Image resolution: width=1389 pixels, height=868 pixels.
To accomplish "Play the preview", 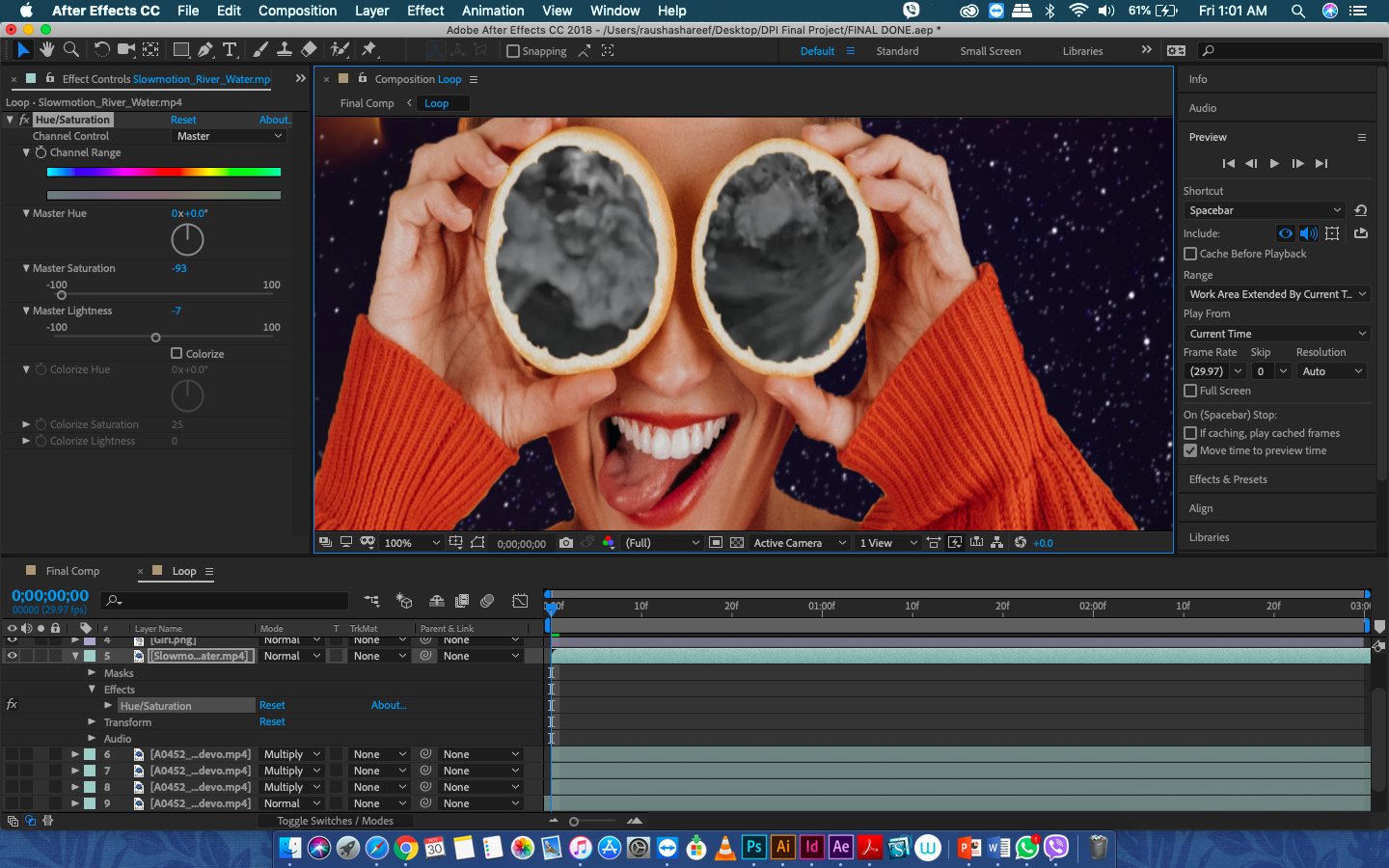I will [1274, 163].
